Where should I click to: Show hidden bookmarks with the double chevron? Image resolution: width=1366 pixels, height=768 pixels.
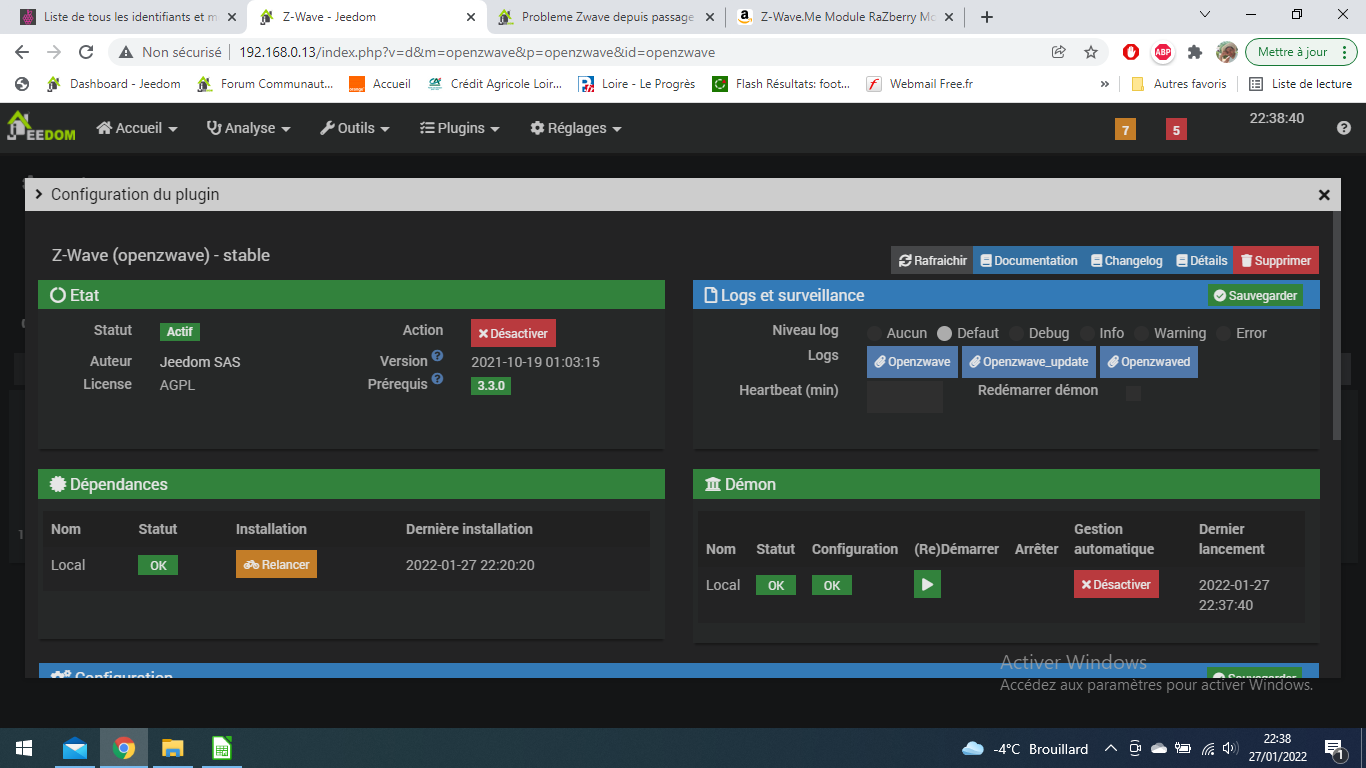[1105, 84]
